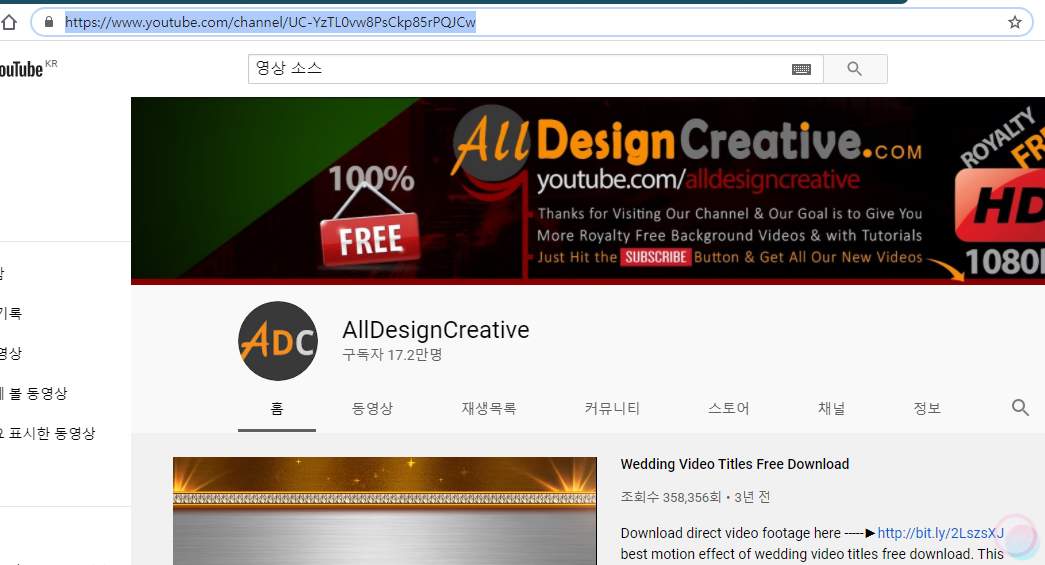The width and height of the screenshot is (1045, 565).
Task: Switch to the 스토어 tab
Action: [x=729, y=408]
